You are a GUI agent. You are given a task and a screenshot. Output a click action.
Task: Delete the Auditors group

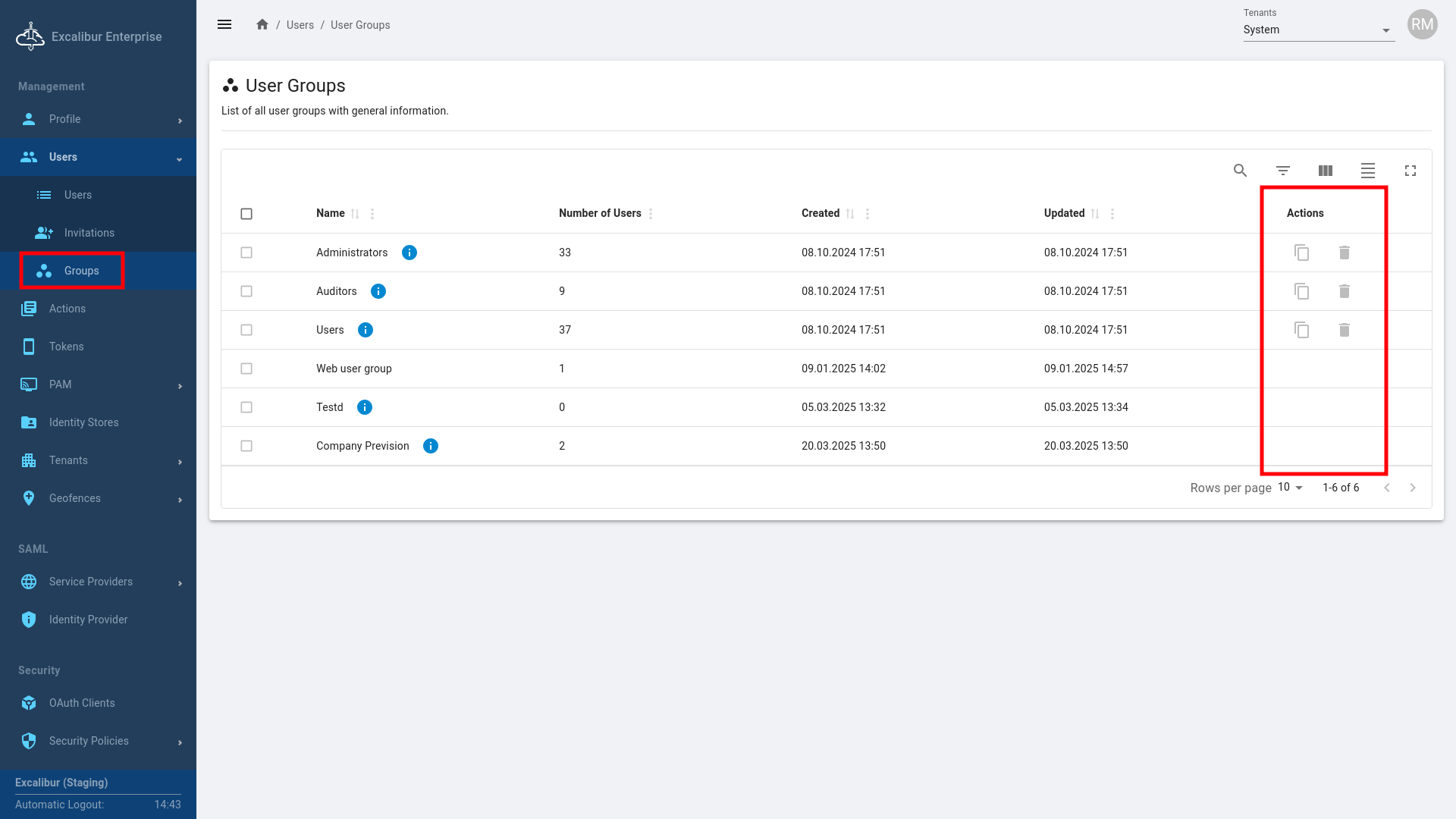(1344, 291)
